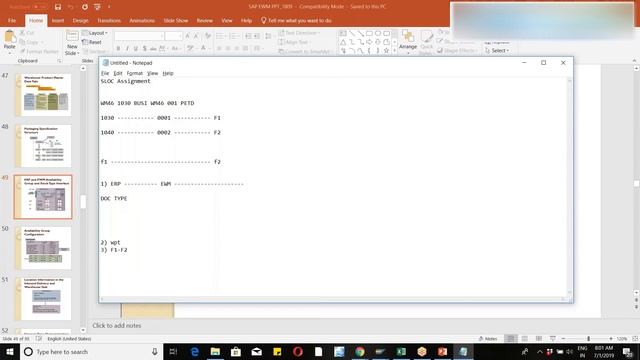640x360 pixels.
Task: Toggle Underline formatting in PowerPoint ribbon
Action: click(x=136, y=49)
